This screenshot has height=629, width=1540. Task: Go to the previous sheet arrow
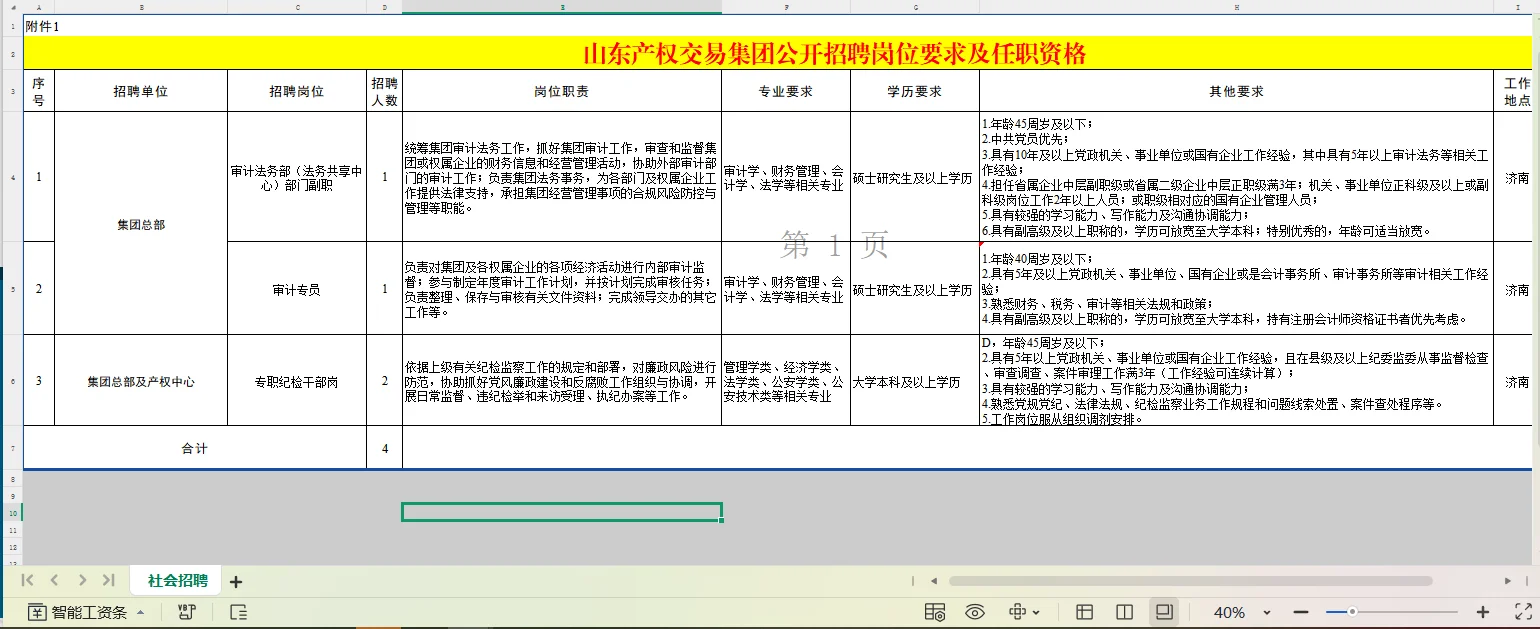(x=55, y=580)
